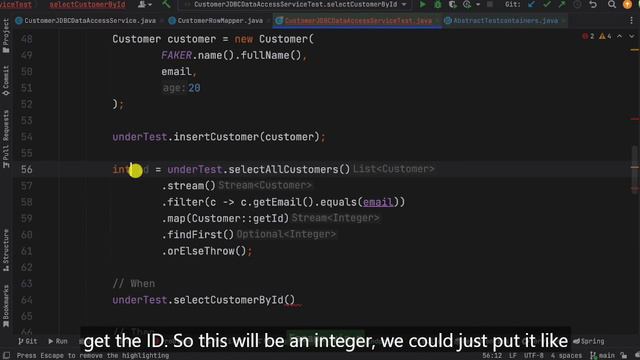640x360 pixels.
Task: Open Pull Requests tool window
Action: tap(6, 139)
